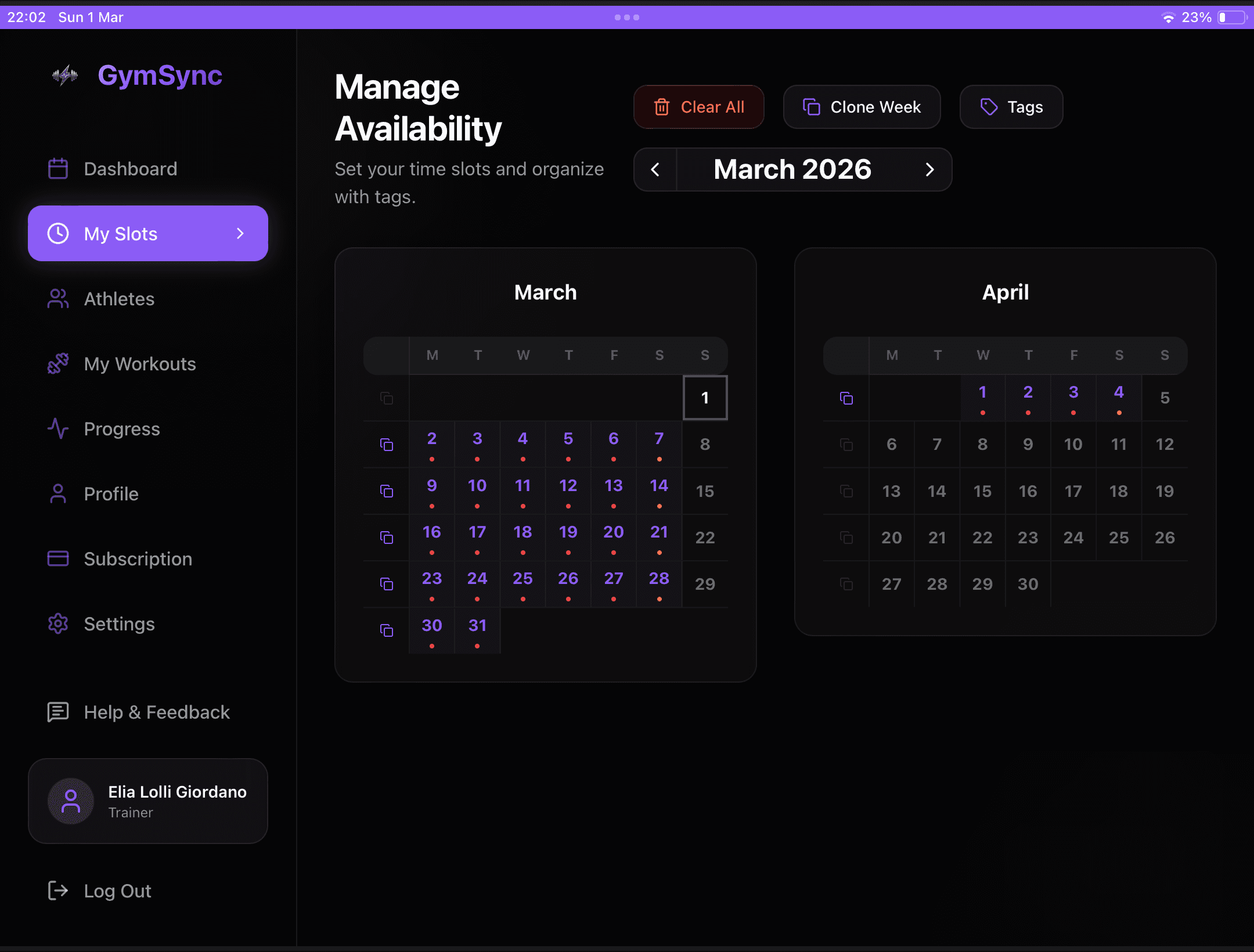Click the Settings gear icon
1254x952 pixels.
[x=58, y=623]
